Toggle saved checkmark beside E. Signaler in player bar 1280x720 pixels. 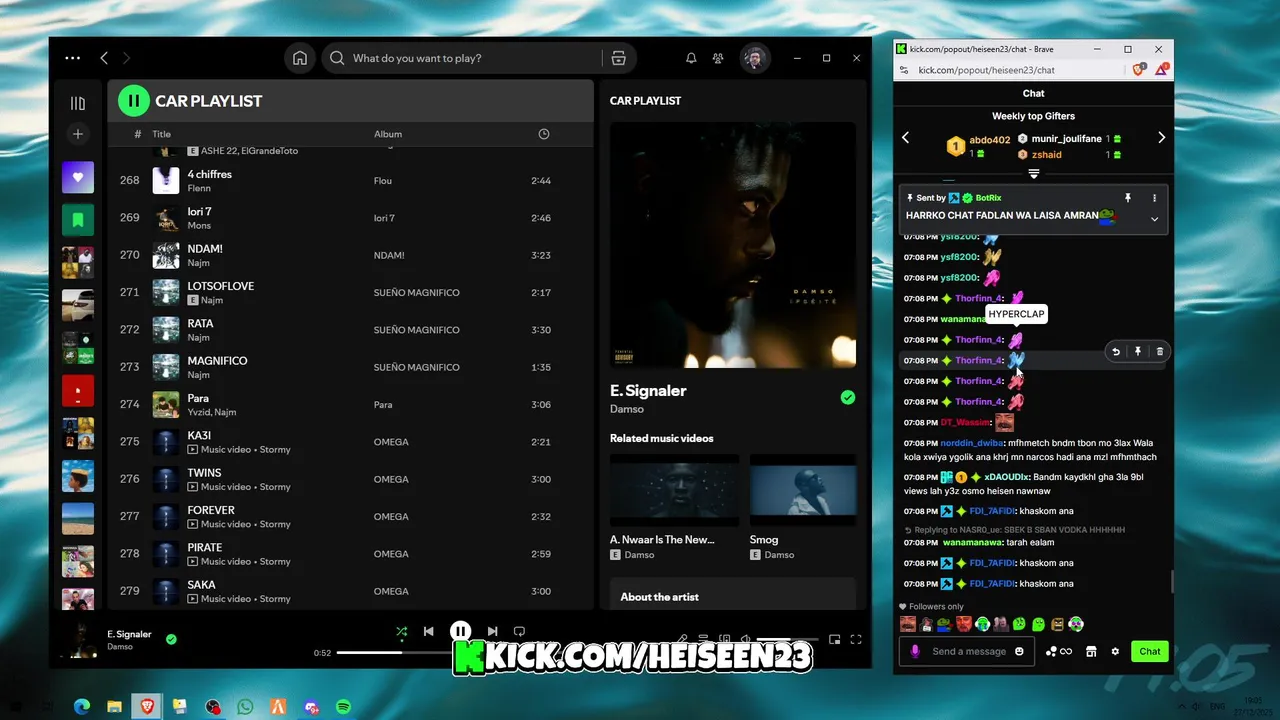pos(171,639)
